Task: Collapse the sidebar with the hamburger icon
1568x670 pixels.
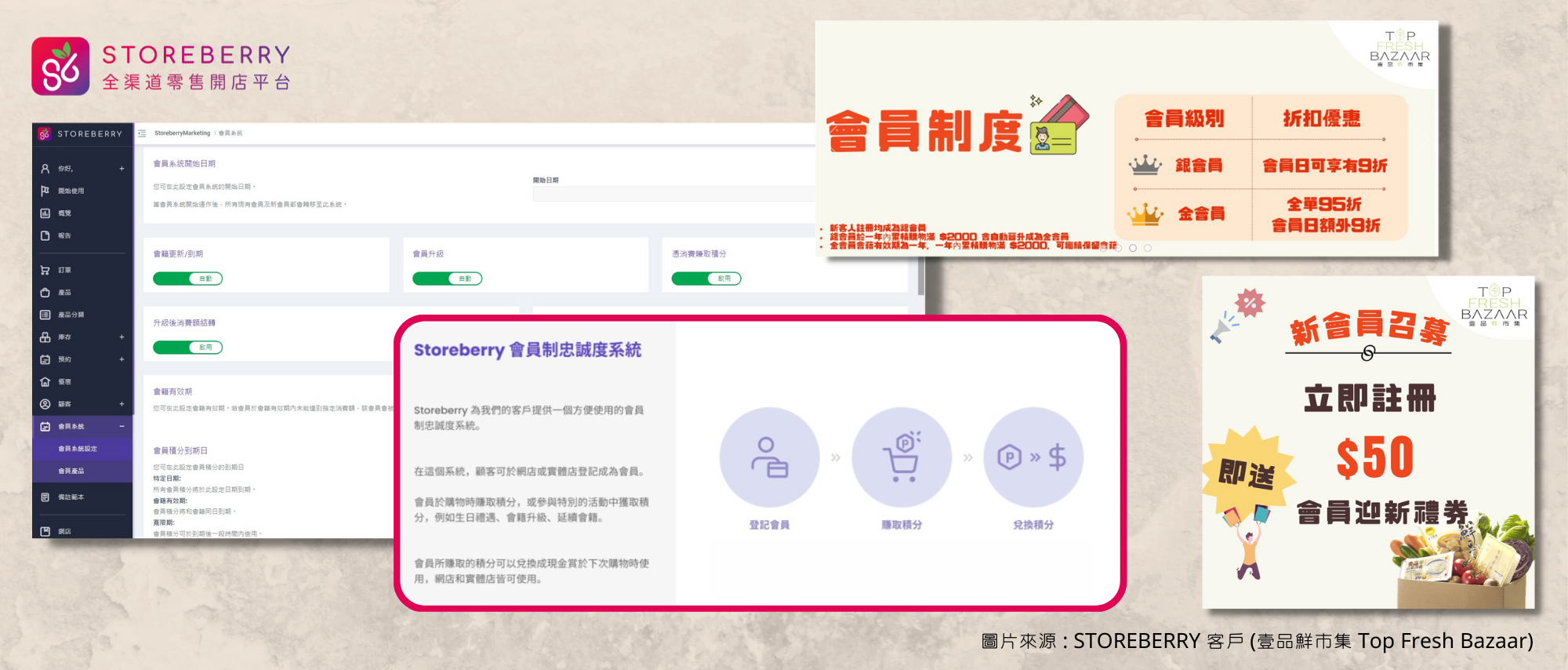Action: (x=142, y=133)
